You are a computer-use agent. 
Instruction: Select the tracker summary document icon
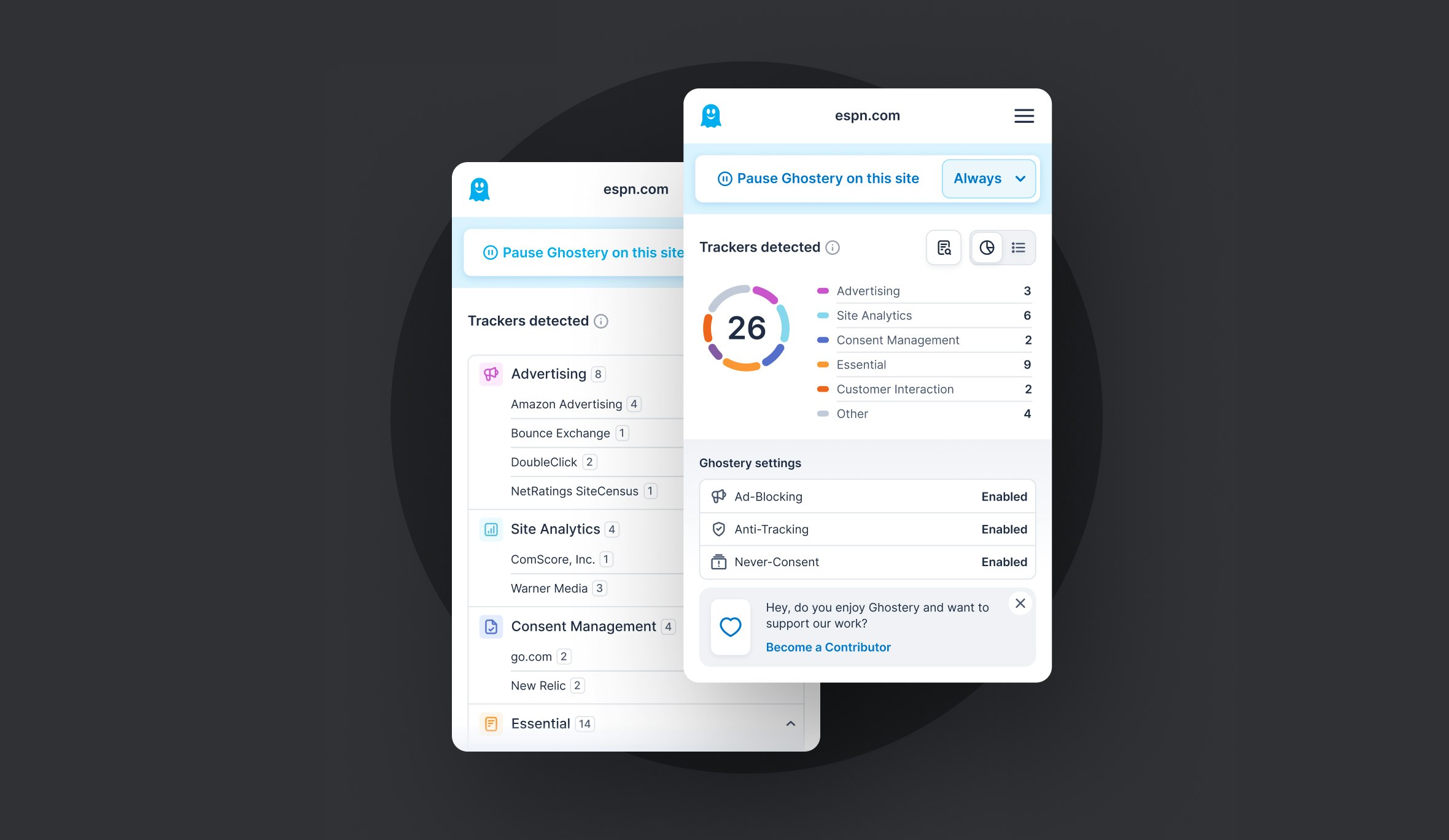click(x=943, y=247)
